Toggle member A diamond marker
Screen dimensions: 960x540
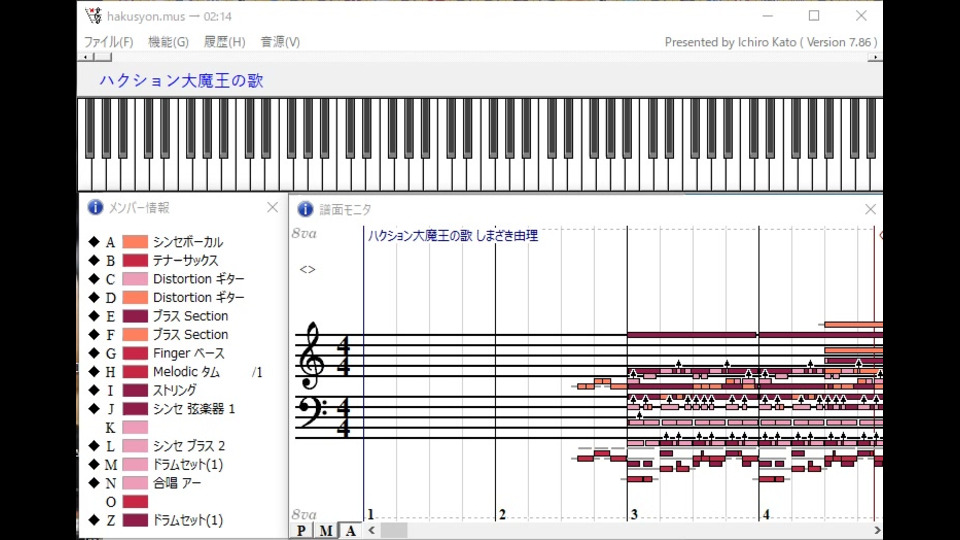click(94, 241)
